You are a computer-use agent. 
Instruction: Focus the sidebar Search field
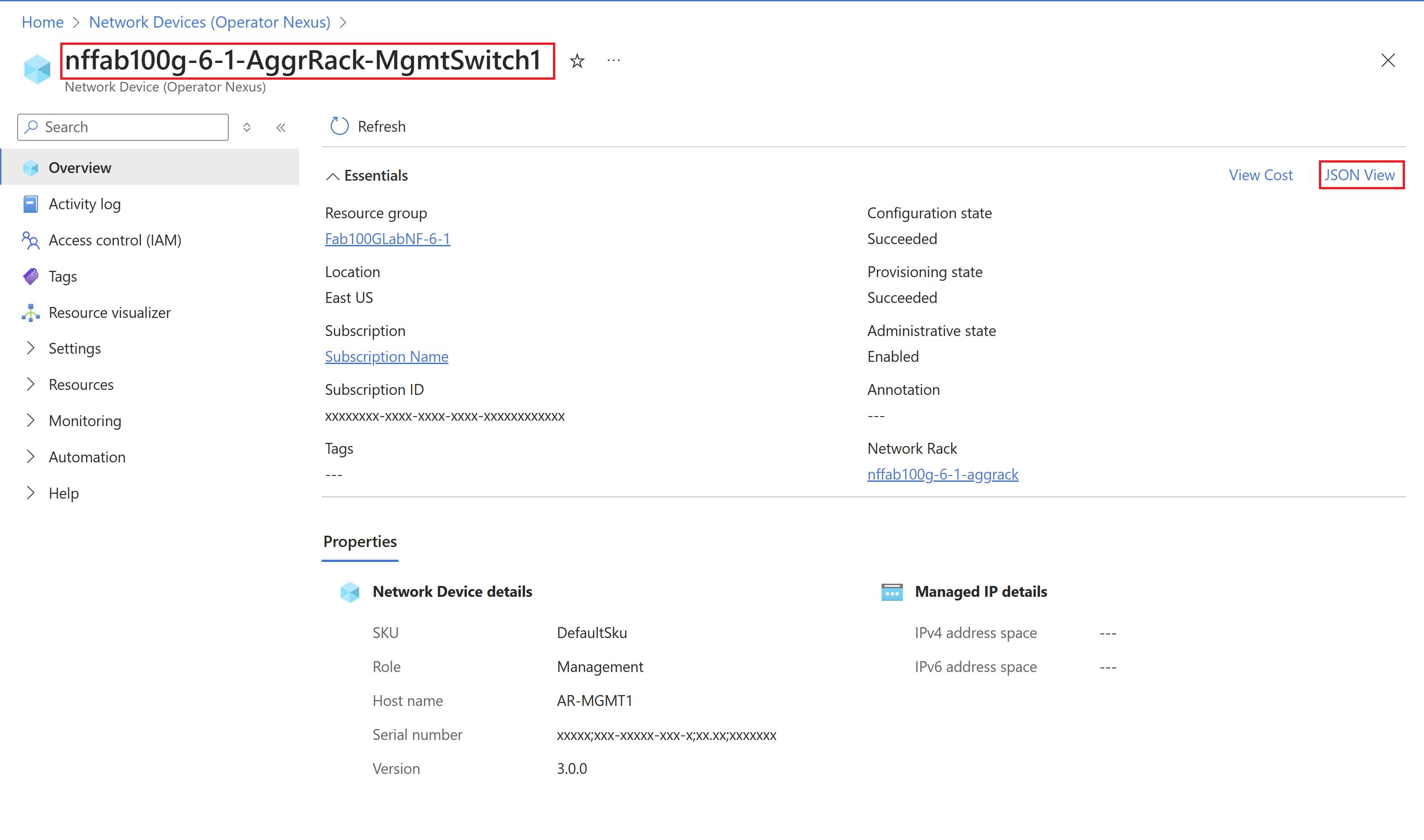123,127
